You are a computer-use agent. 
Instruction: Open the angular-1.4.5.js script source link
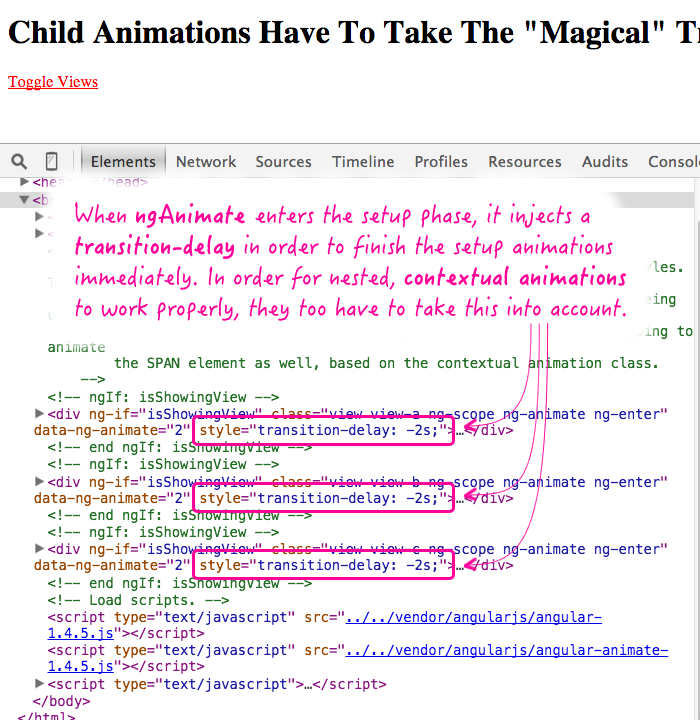(473, 617)
